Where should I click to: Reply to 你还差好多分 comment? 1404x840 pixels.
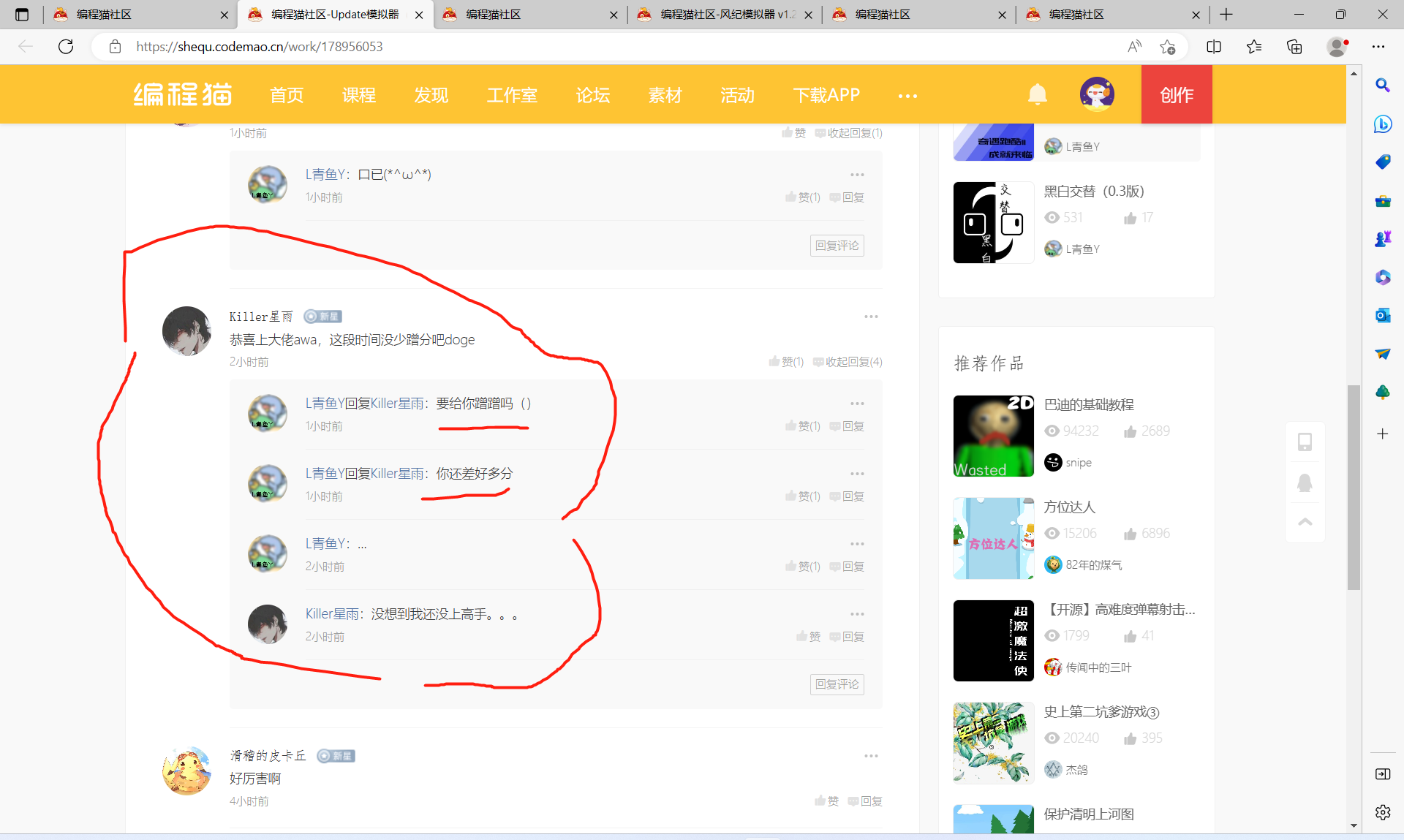(x=848, y=496)
